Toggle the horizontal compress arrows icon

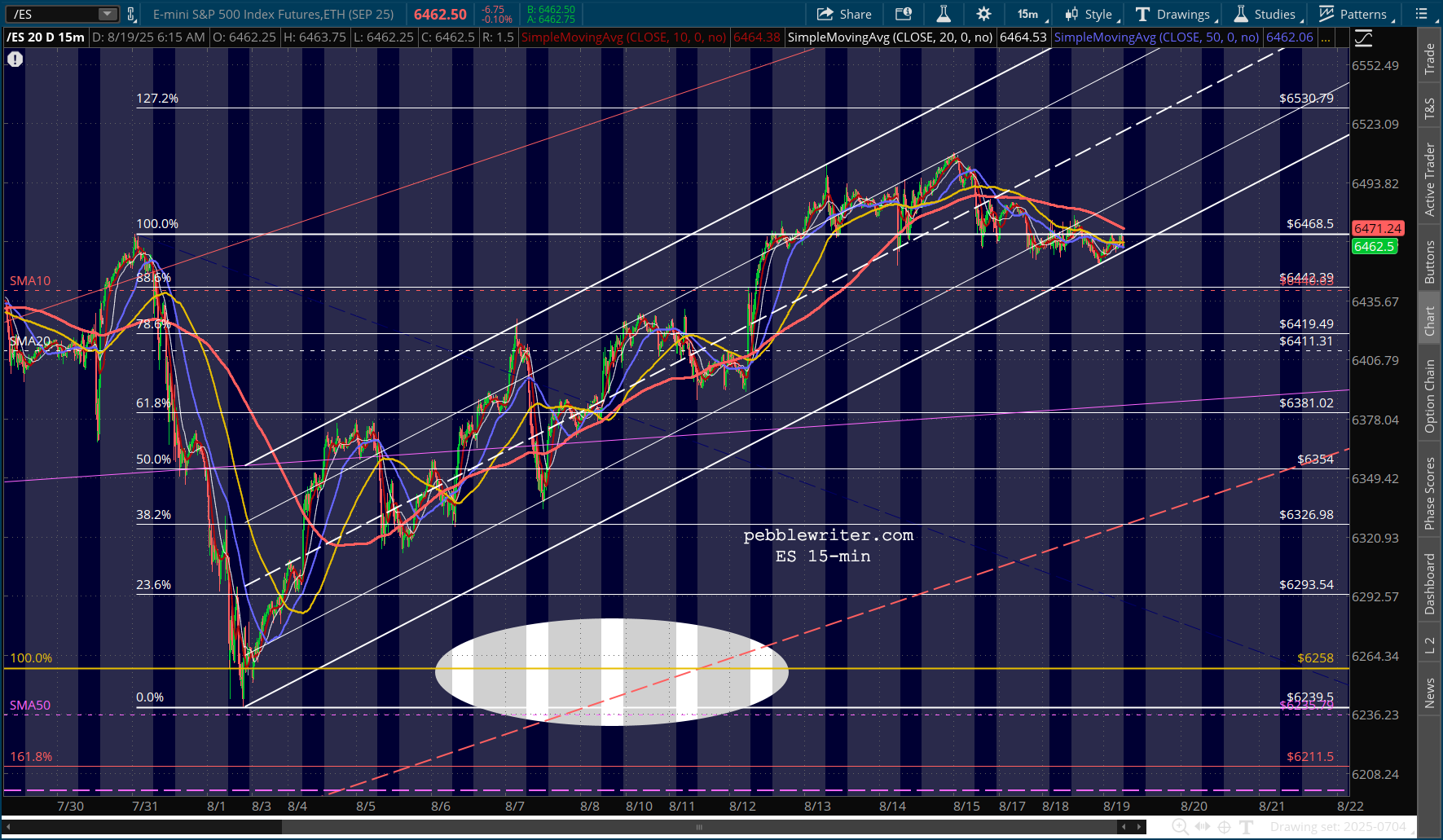pyautogui.click(x=1203, y=826)
